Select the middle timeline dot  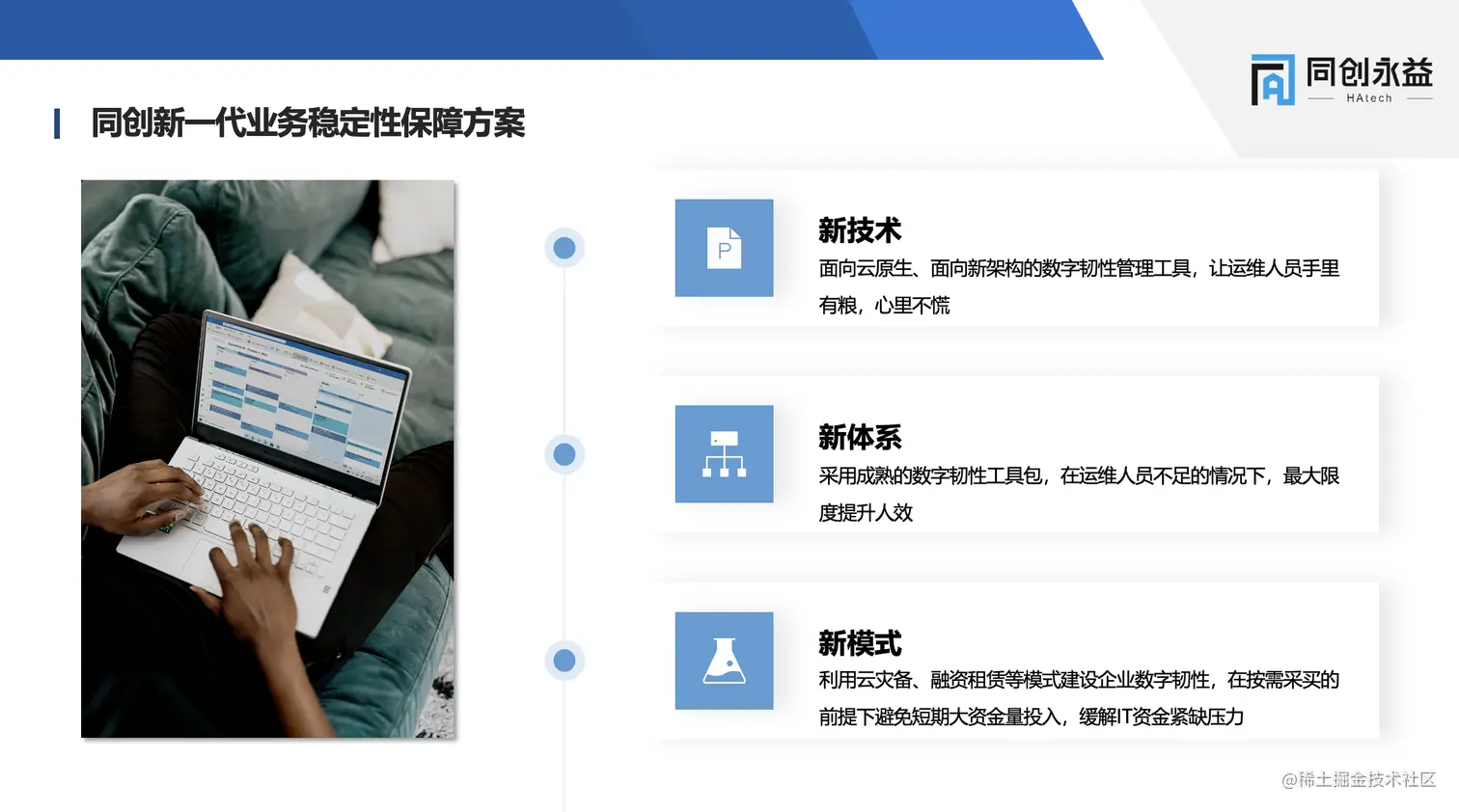[x=564, y=453]
